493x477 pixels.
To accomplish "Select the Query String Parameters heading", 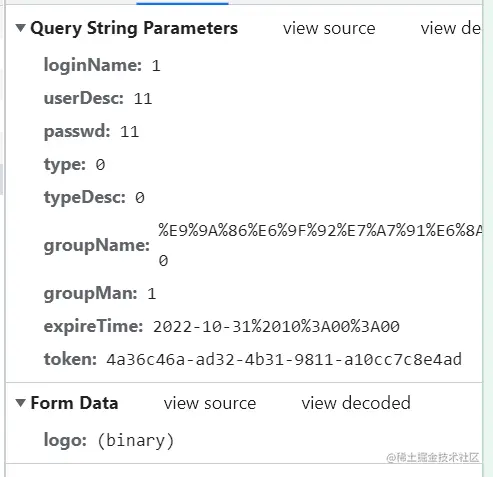I will pos(134,28).
